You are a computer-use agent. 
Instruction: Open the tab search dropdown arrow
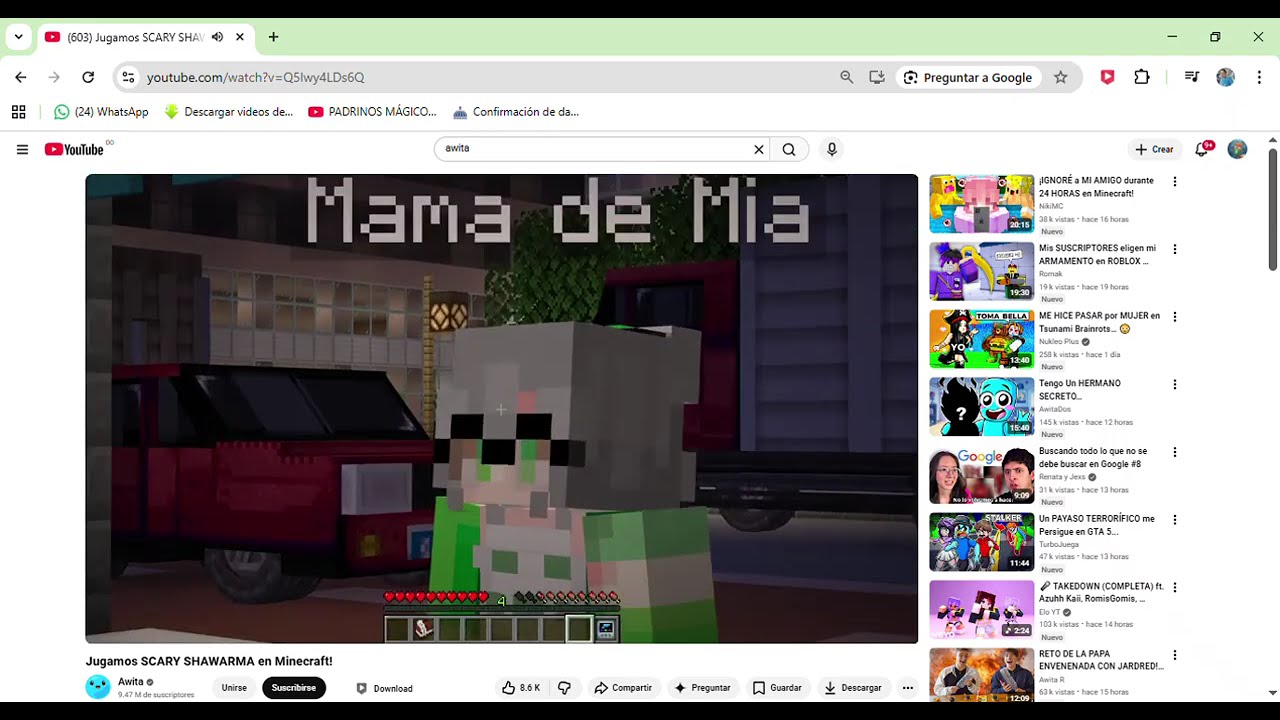(x=18, y=37)
